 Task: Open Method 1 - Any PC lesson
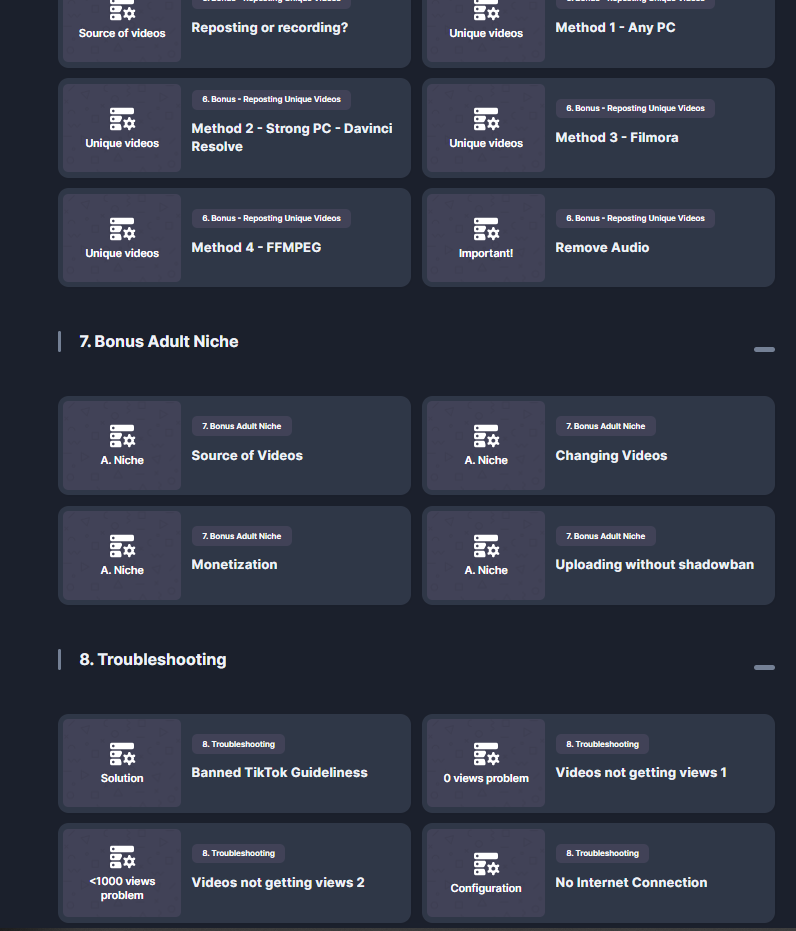click(615, 27)
